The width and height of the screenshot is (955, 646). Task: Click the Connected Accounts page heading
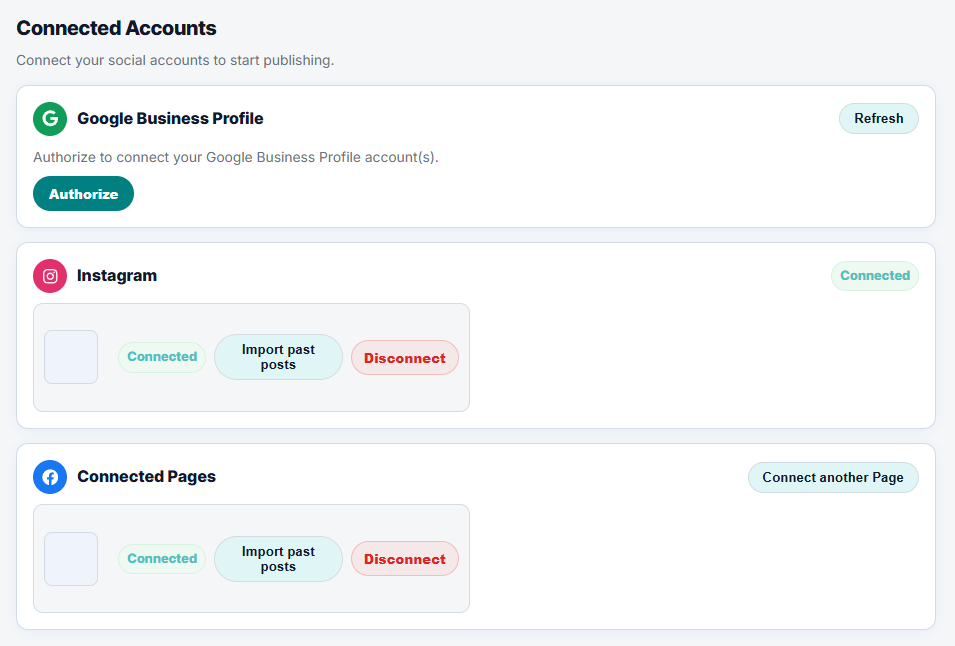tap(116, 28)
